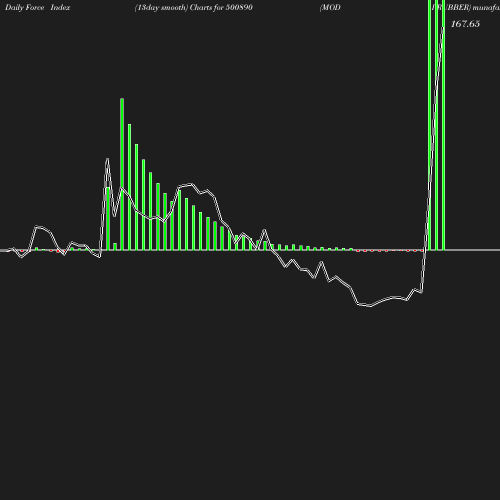Click the 167.65 value label
500x500 pixels.
click(x=465, y=24)
